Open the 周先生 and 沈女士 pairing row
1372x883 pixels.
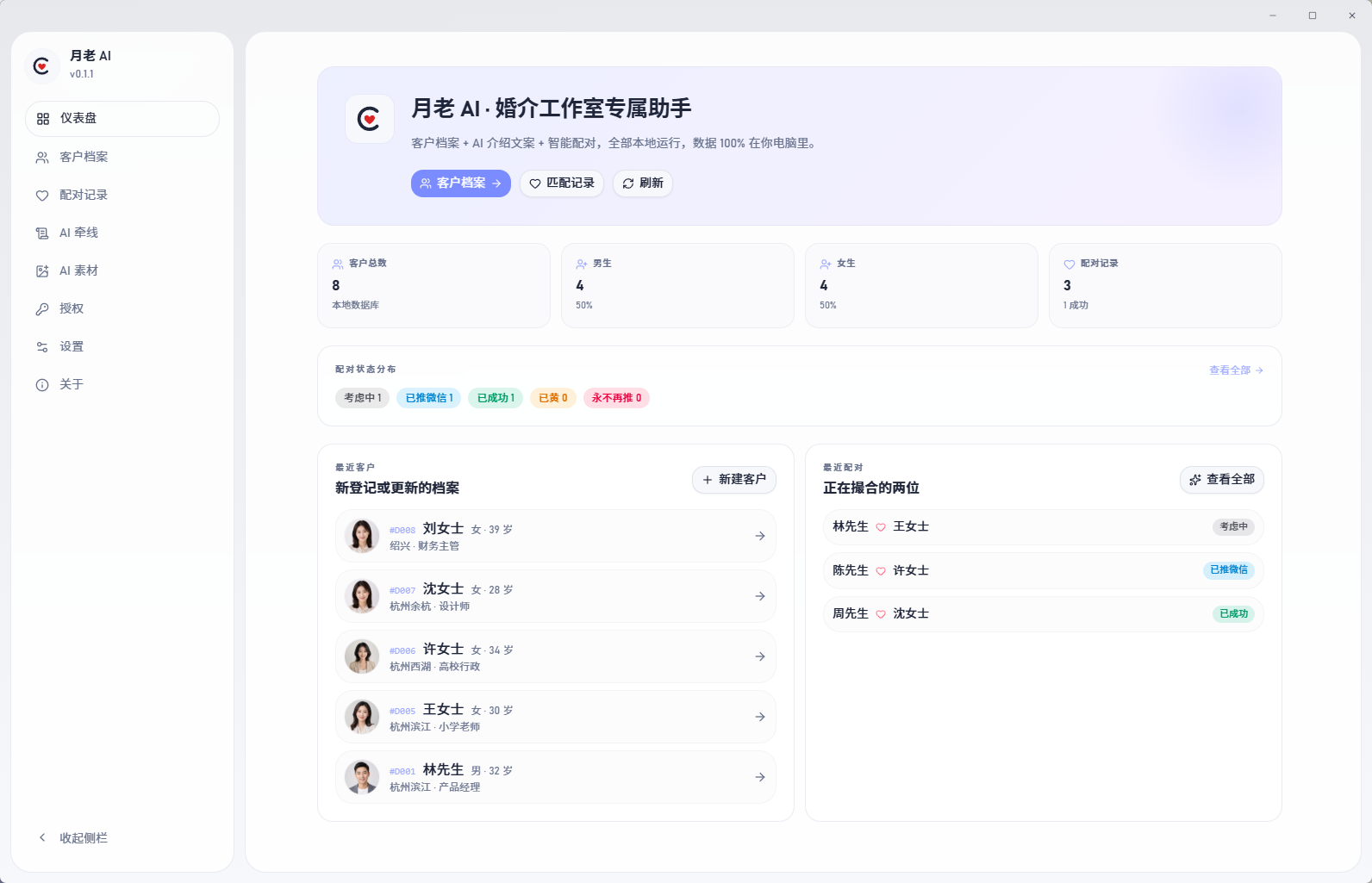tap(1044, 613)
